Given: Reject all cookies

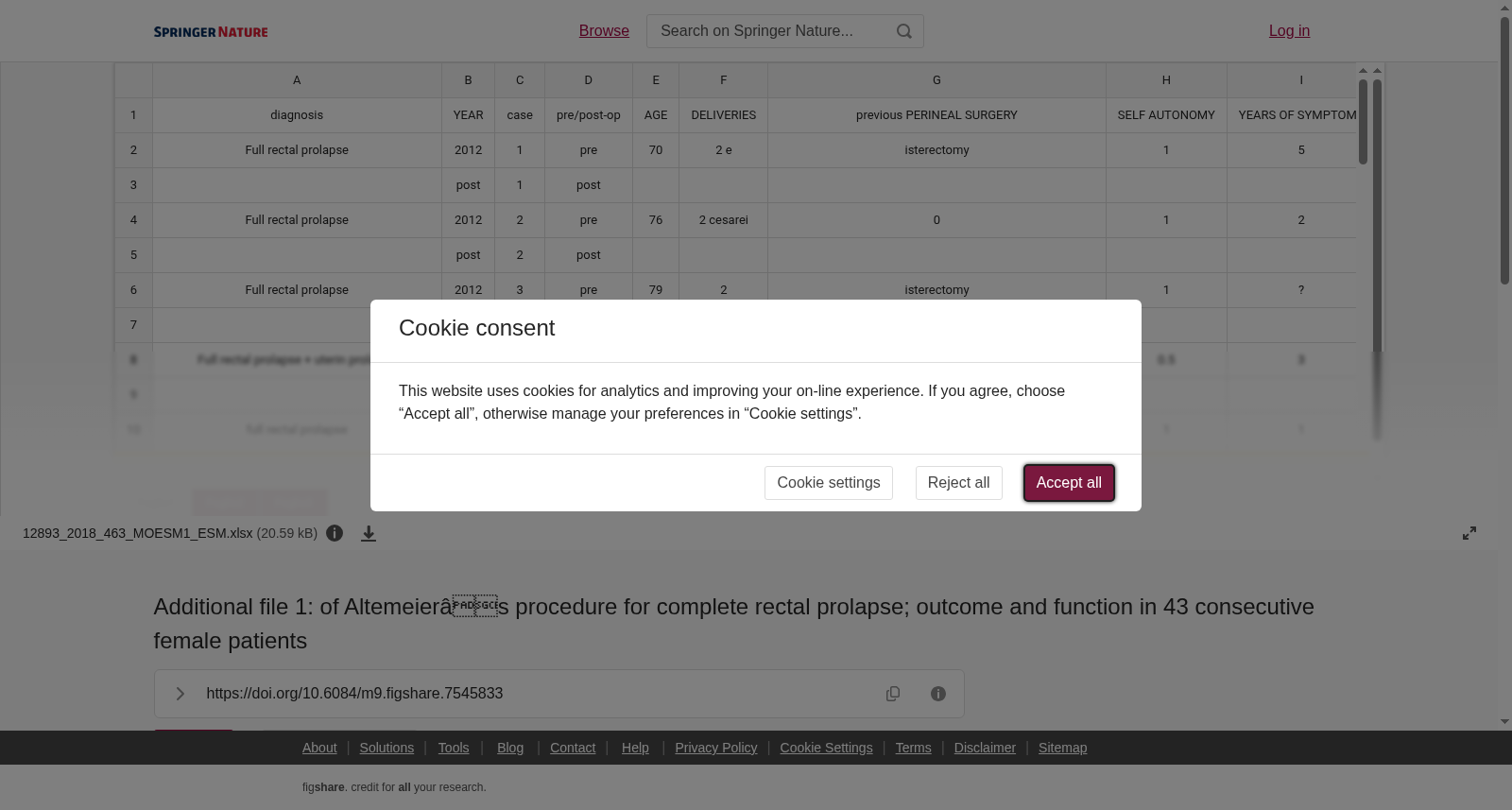Looking at the screenshot, I should [x=958, y=483].
